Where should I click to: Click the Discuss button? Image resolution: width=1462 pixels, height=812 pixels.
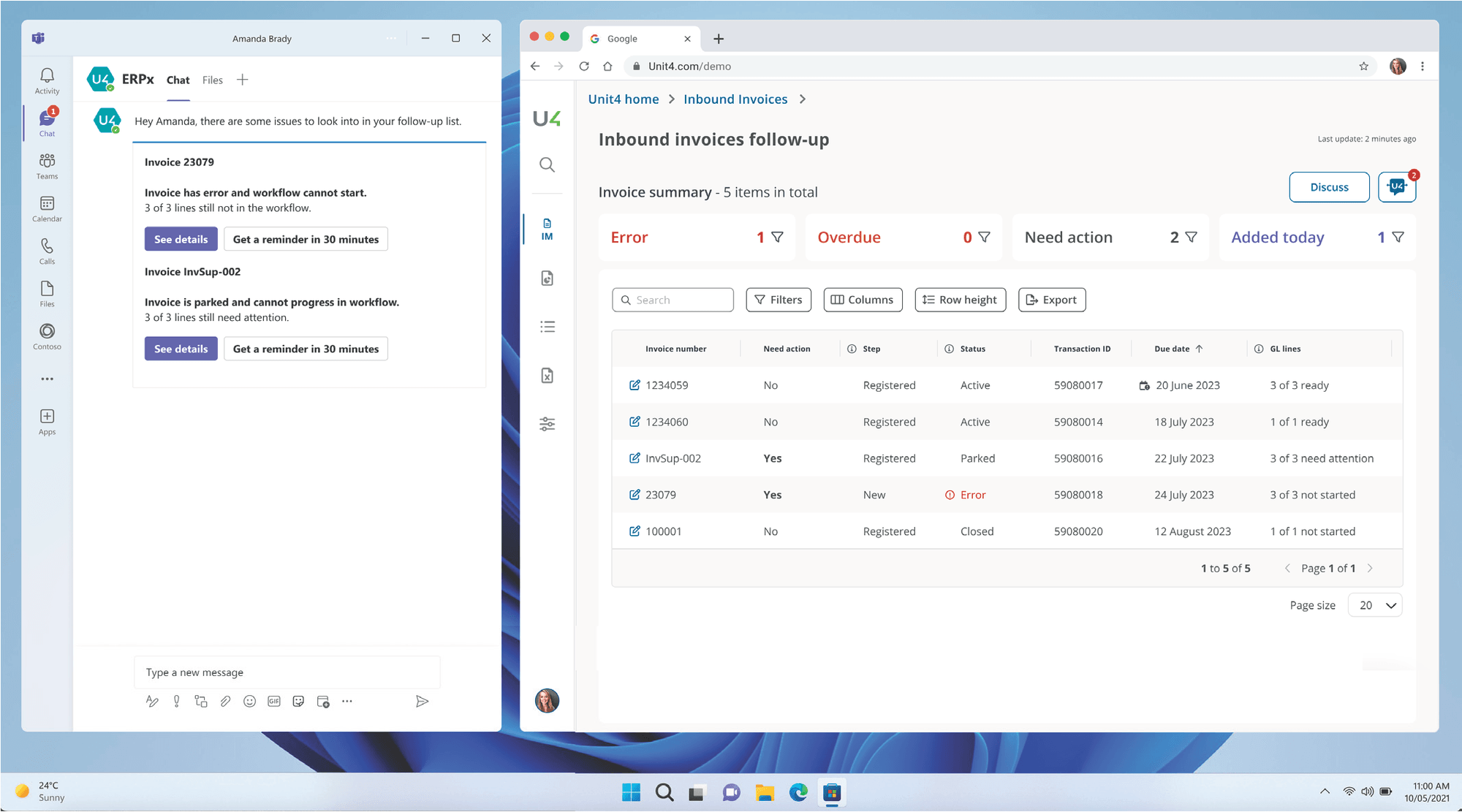click(1329, 187)
